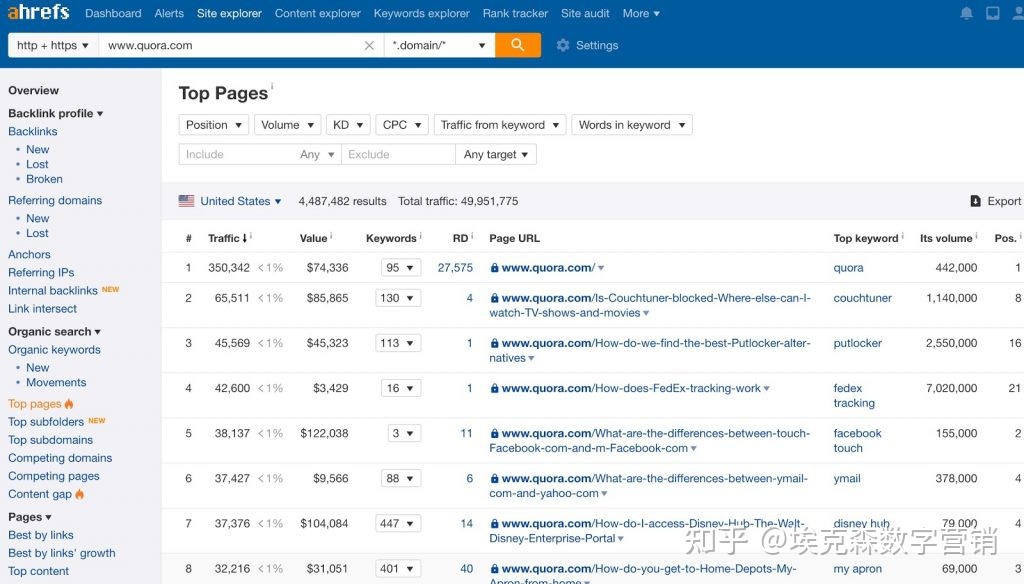Open the http + https protocol dropdown
This screenshot has height=584, width=1024.
pyautogui.click(x=53, y=45)
